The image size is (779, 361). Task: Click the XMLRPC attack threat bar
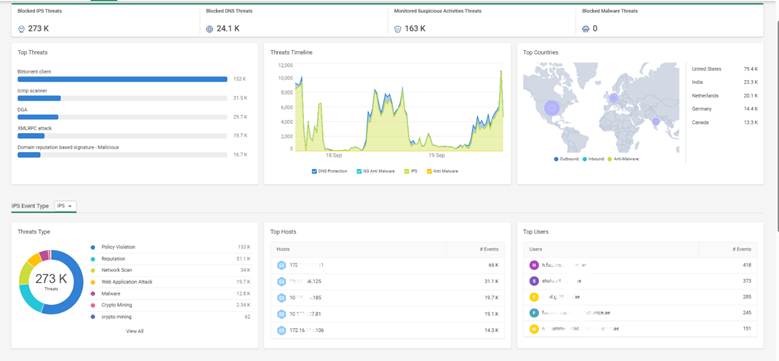[x=31, y=136]
